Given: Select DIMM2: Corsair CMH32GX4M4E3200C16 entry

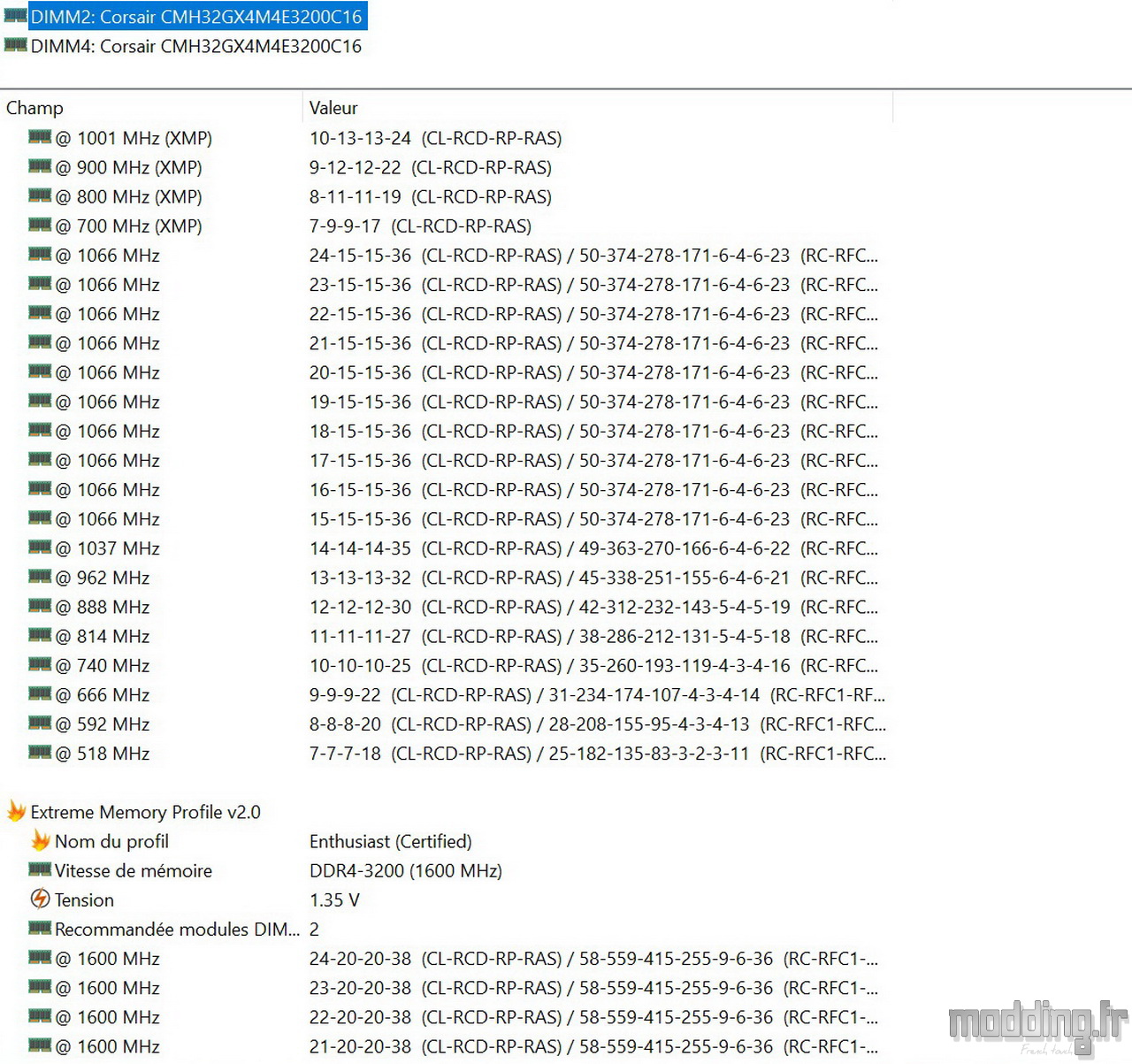Looking at the screenshot, I should [x=196, y=17].
